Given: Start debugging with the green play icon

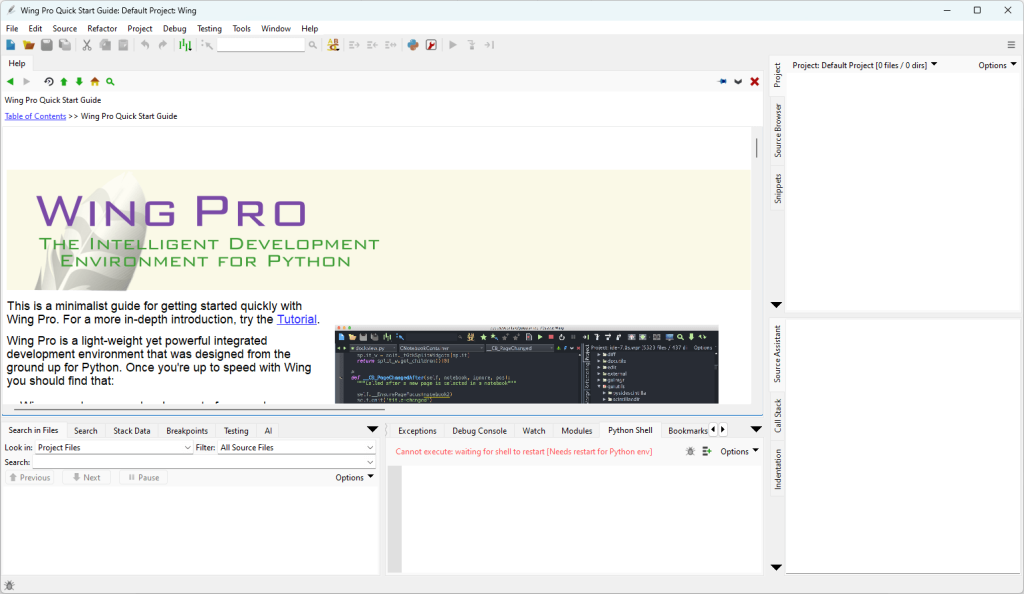Looking at the screenshot, I should (452, 45).
